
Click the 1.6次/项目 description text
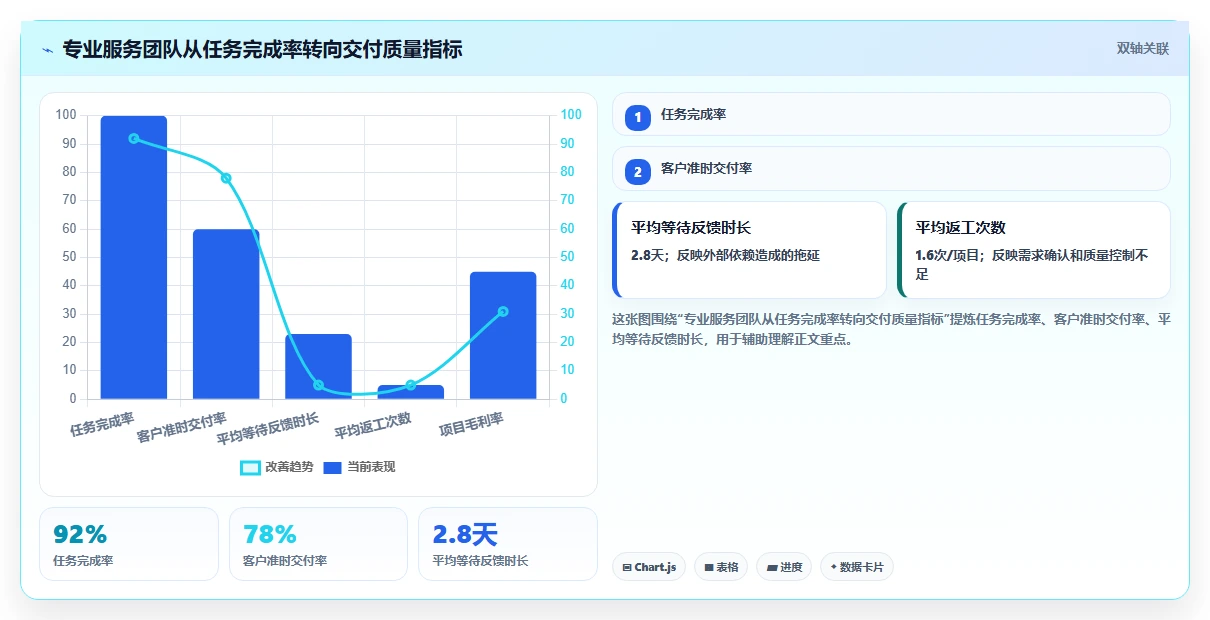[x=1032, y=264]
